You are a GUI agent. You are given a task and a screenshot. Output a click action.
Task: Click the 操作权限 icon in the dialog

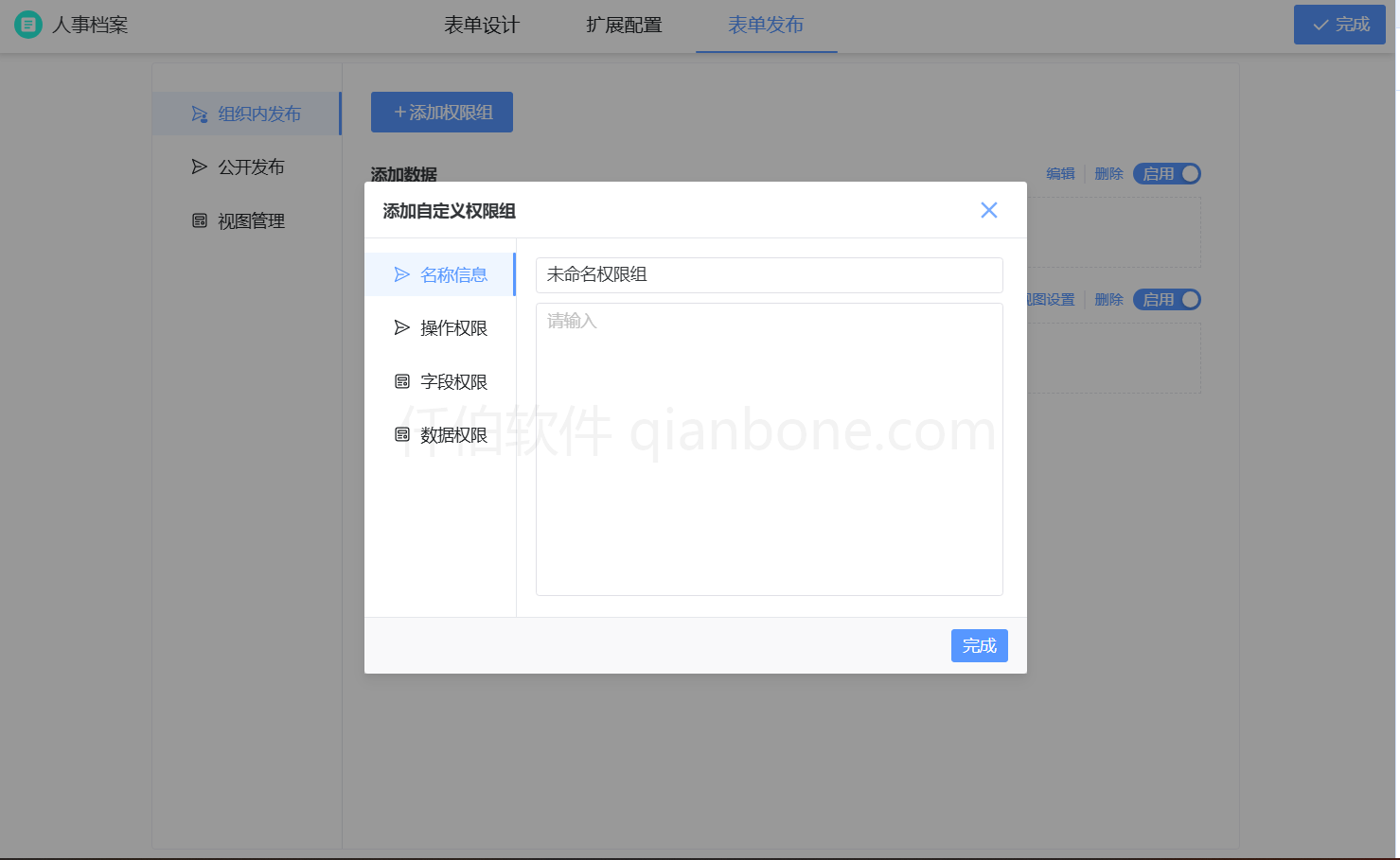pos(401,327)
